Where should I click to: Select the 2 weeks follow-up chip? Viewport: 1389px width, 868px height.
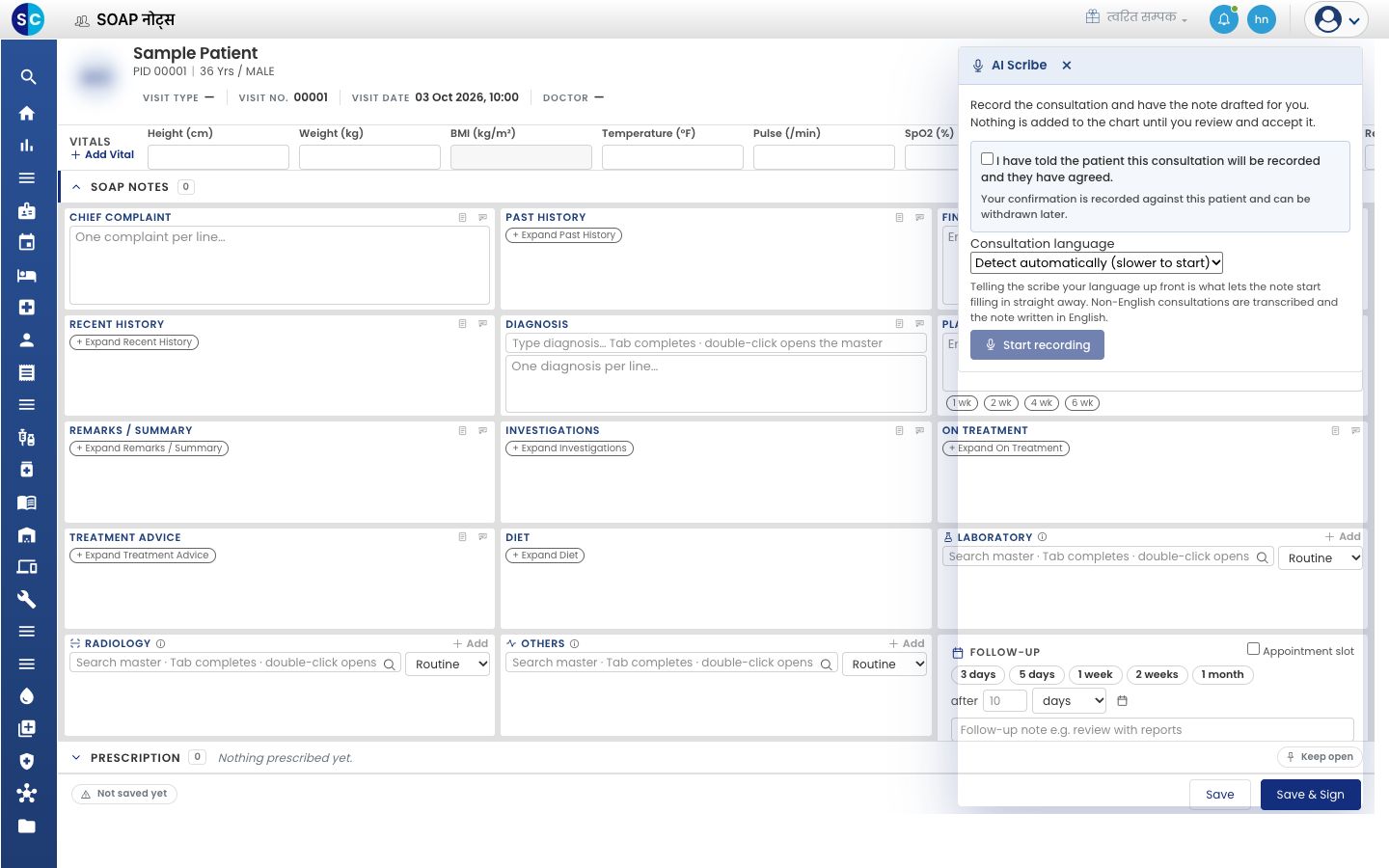point(1157,675)
